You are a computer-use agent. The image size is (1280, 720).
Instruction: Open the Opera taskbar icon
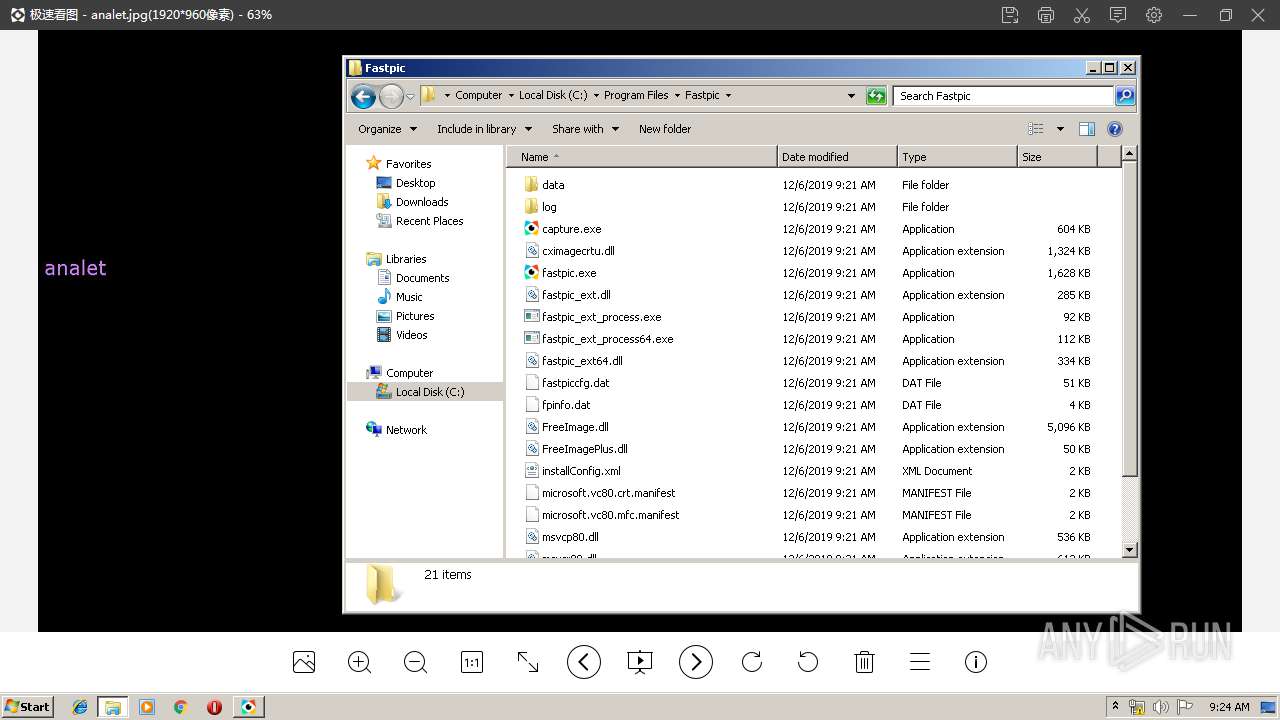click(x=214, y=707)
